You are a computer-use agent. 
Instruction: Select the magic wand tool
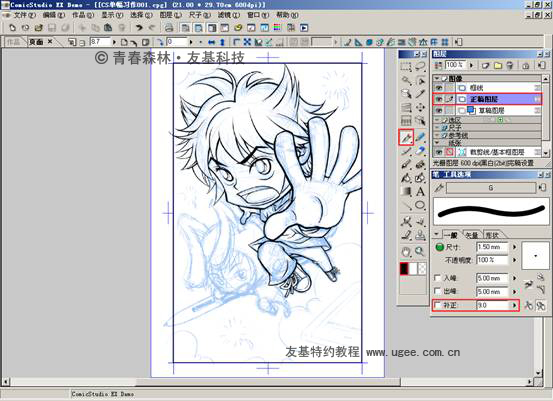pyautogui.click(x=406, y=81)
